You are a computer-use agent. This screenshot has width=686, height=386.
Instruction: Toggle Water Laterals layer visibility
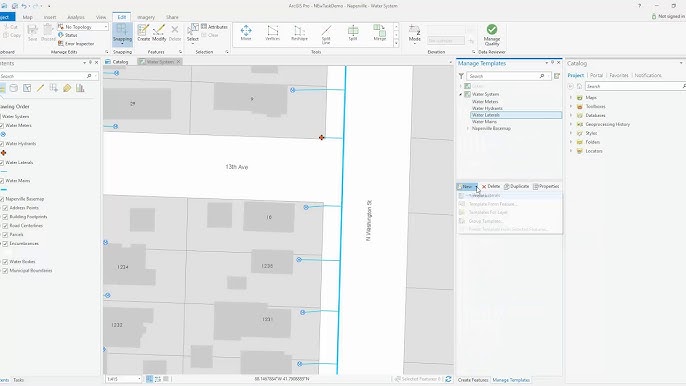pyautogui.click(x=2, y=163)
